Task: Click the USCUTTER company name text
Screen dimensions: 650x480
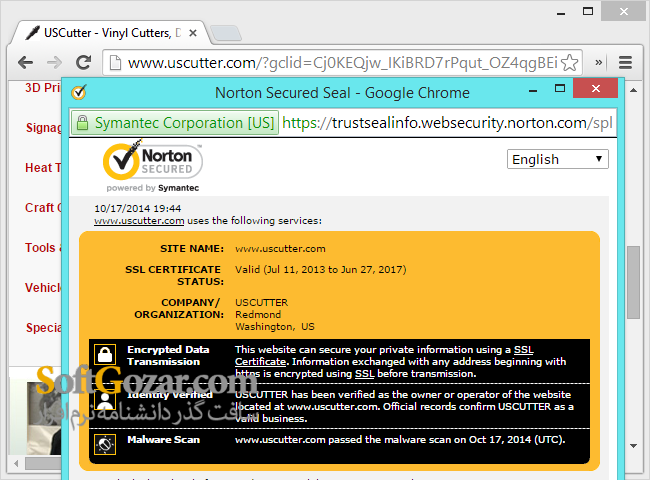Action: [261, 303]
